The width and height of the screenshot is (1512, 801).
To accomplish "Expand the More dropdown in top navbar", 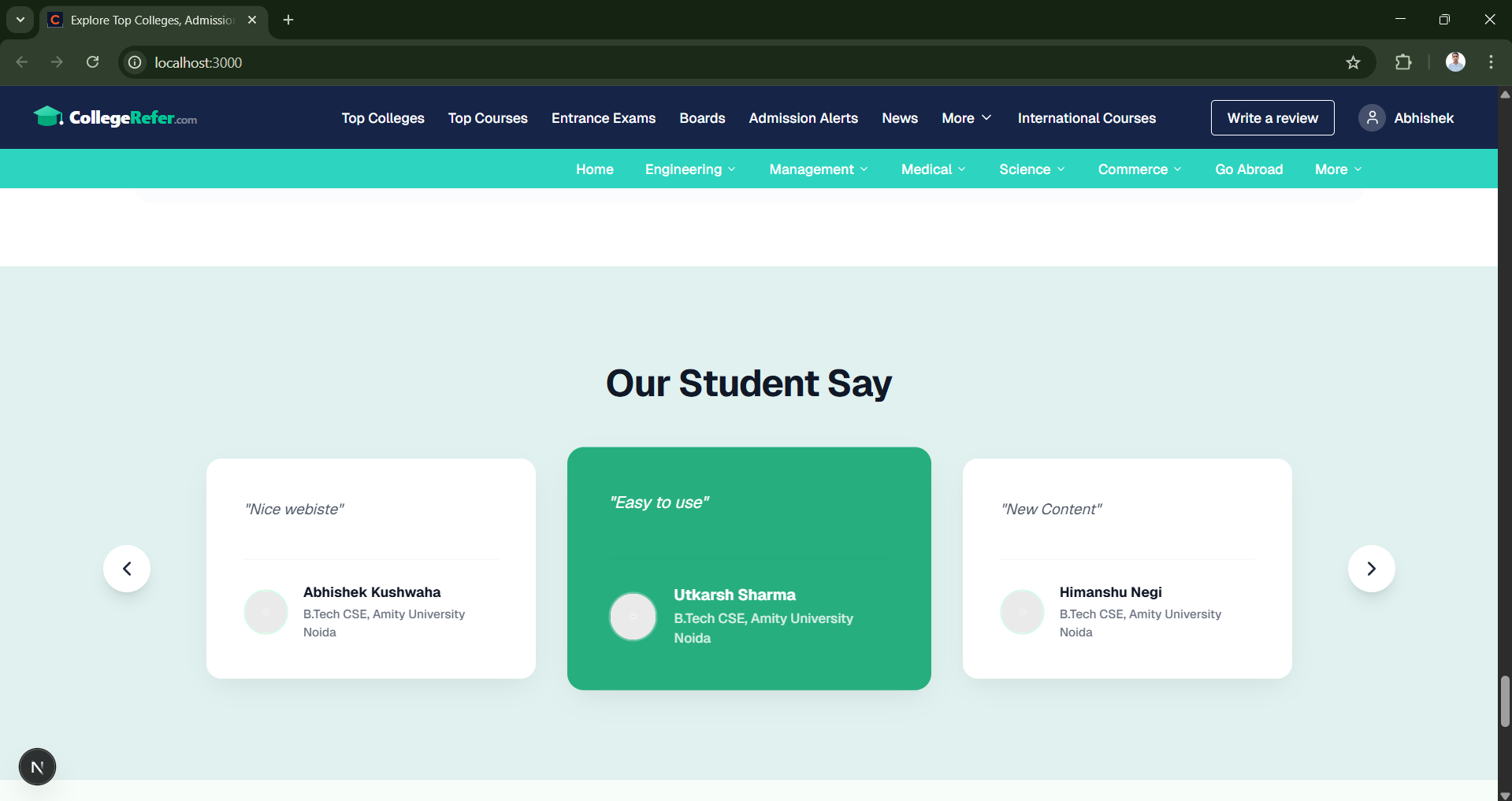I will click(x=966, y=118).
